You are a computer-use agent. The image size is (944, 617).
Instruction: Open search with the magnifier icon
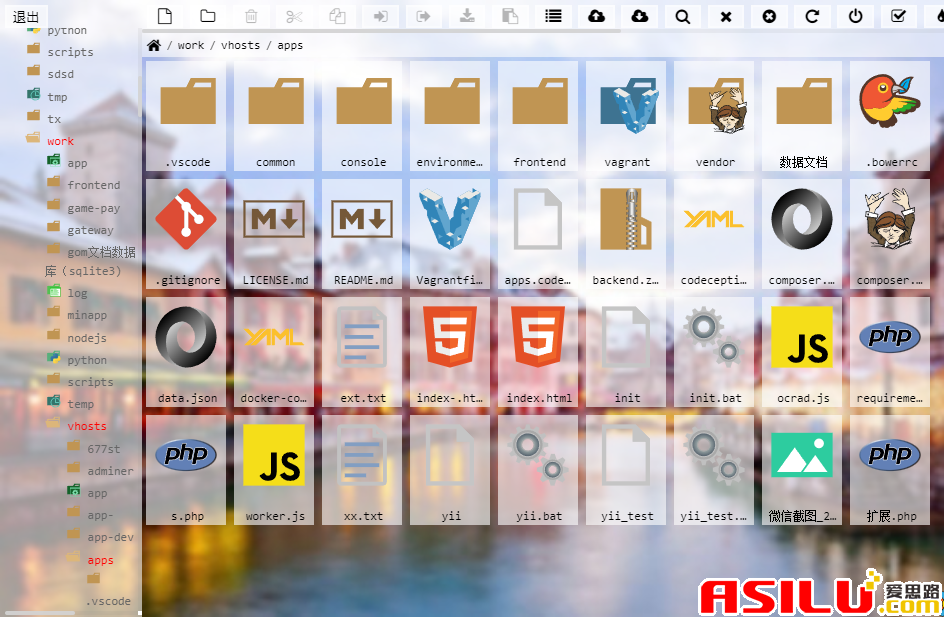683,16
